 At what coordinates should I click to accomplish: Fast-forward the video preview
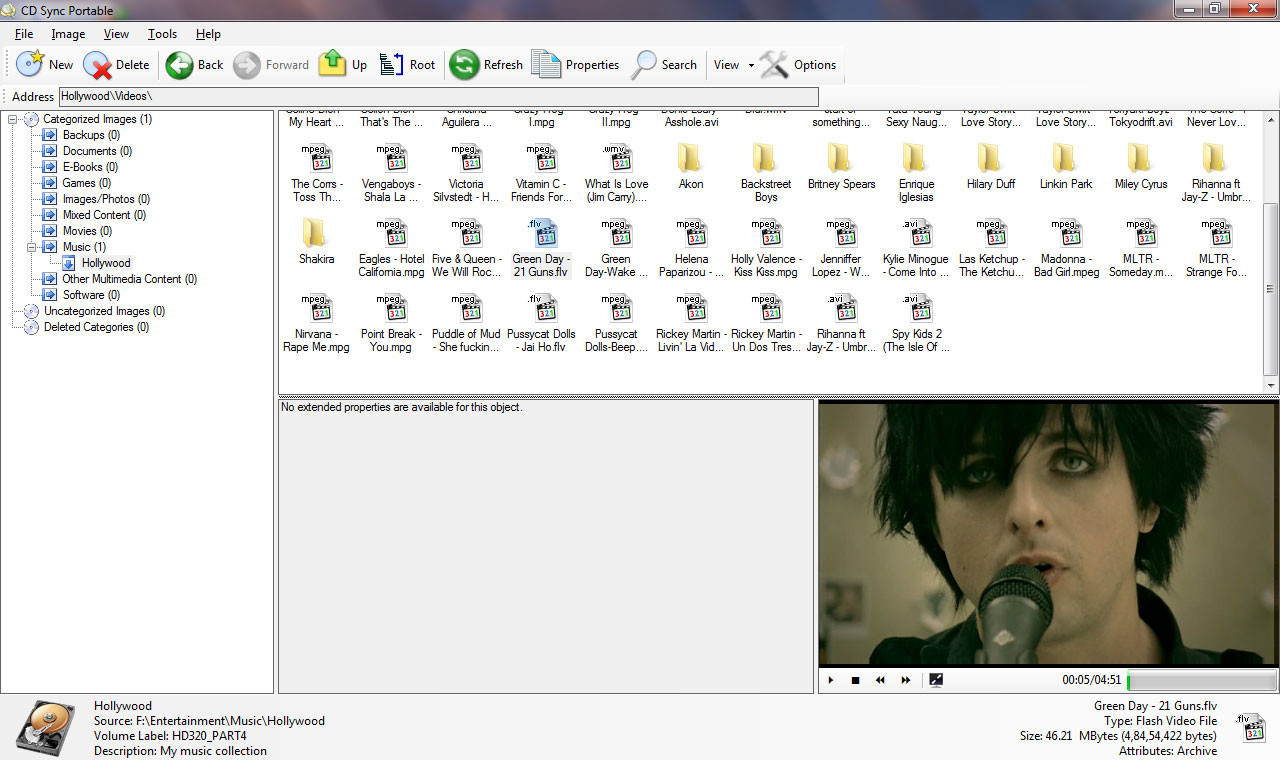906,680
